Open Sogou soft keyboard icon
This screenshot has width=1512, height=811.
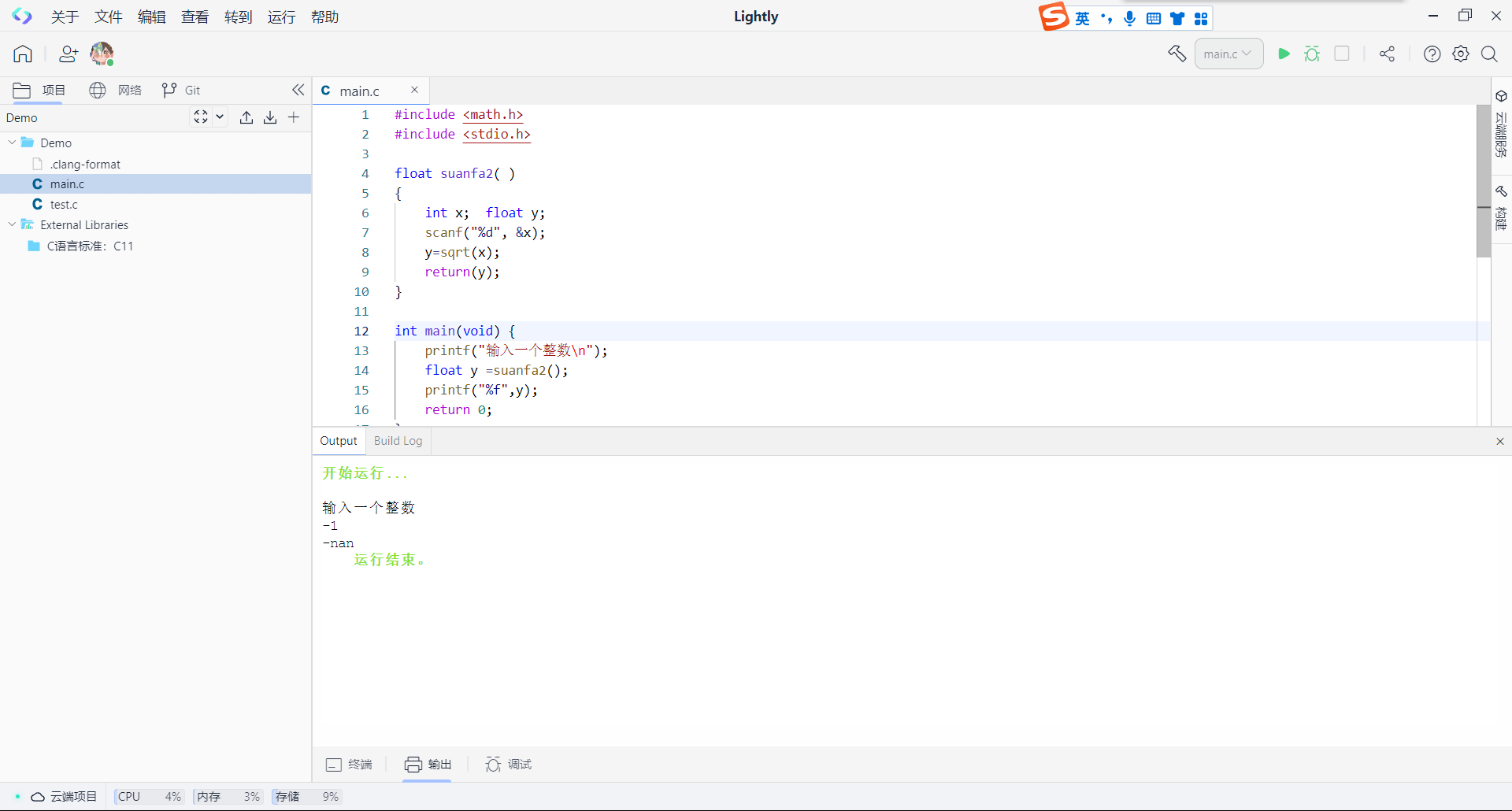click(1154, 18)
